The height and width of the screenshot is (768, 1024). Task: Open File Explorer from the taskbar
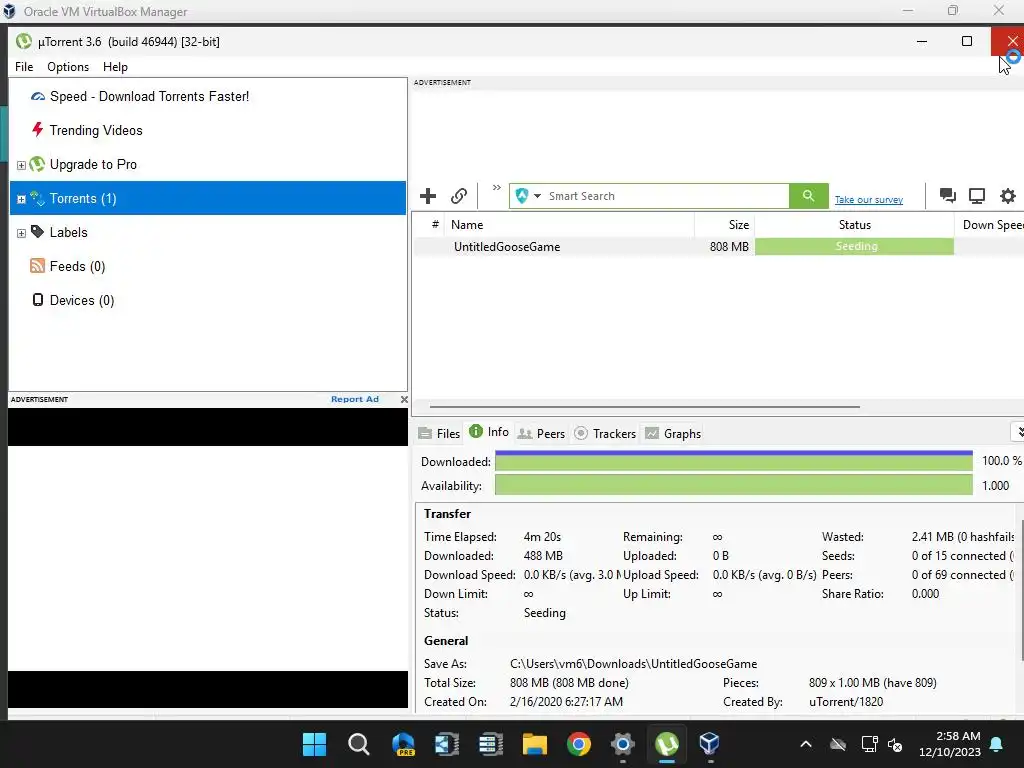point(534,744)
